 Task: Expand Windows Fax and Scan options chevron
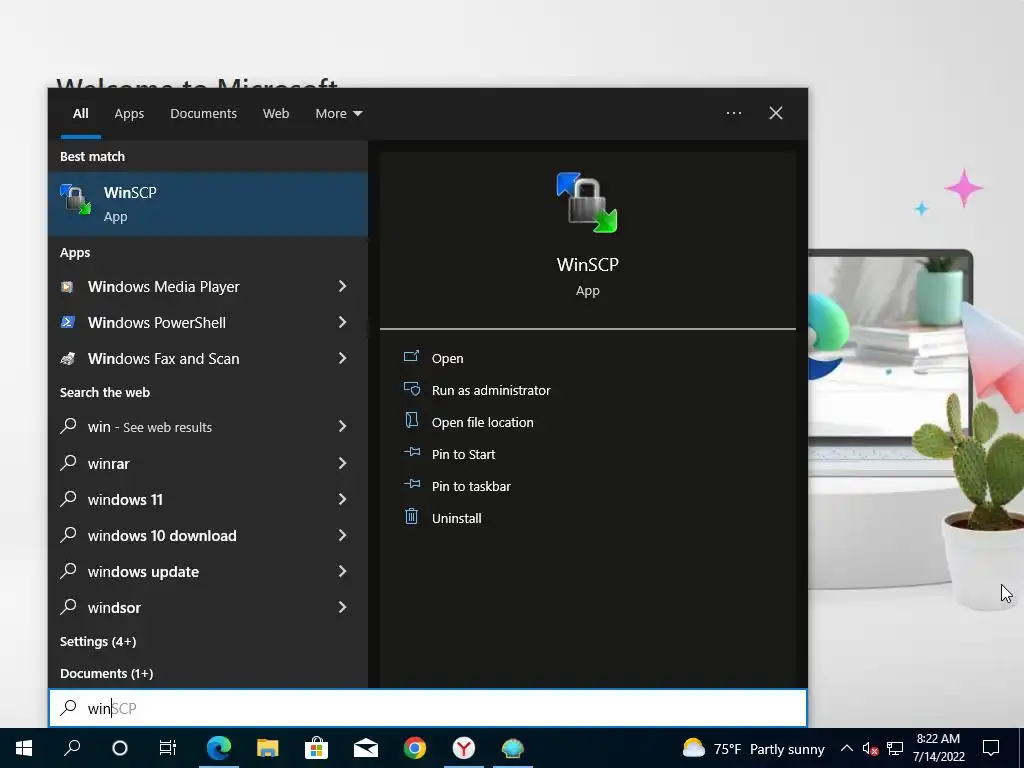tap(342, 358)
